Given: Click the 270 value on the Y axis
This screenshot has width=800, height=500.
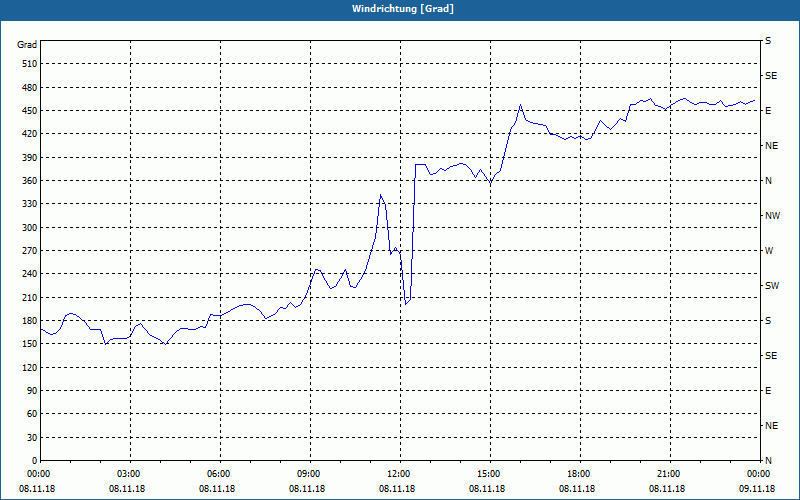Looking at the screenshot, I should coord(30,251).
